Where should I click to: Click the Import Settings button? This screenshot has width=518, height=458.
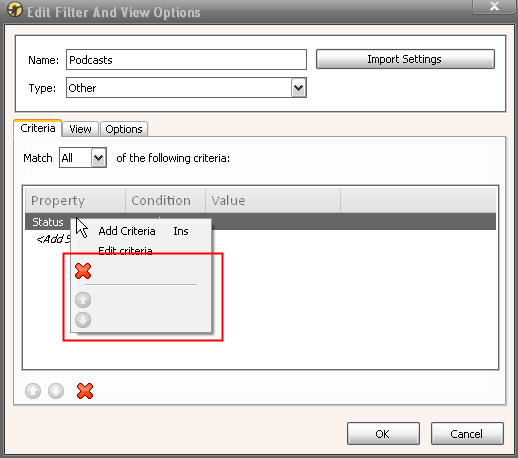[405, 59]
